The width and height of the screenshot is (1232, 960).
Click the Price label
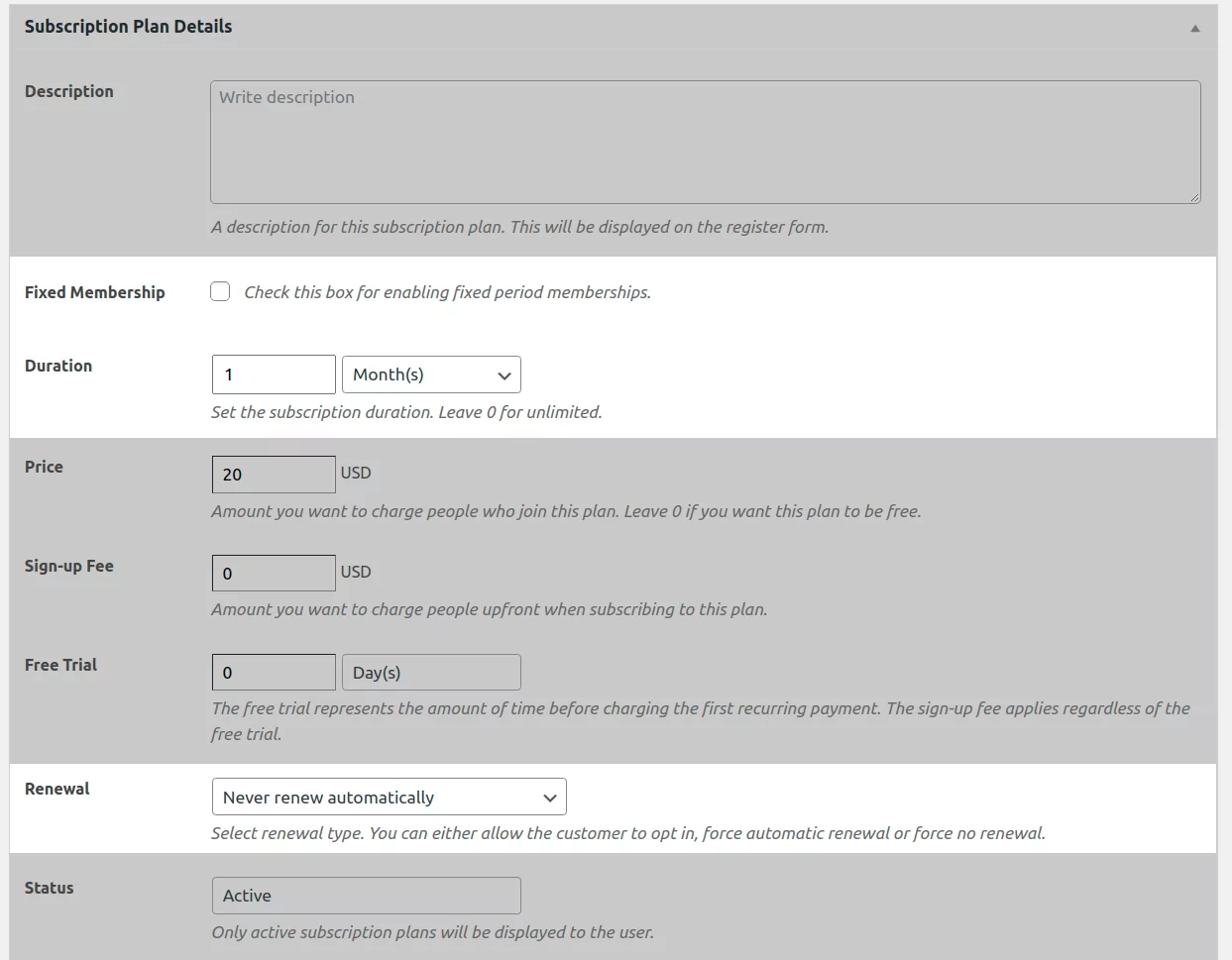click(44, 467)
